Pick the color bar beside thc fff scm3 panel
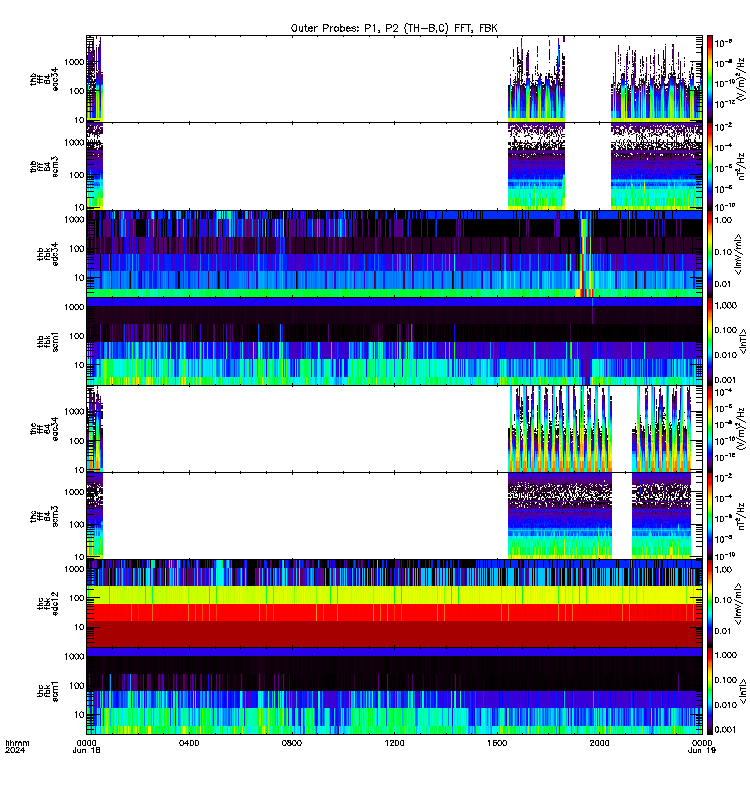This screenshot has width=750, height=800. click(x=709, y=516)
